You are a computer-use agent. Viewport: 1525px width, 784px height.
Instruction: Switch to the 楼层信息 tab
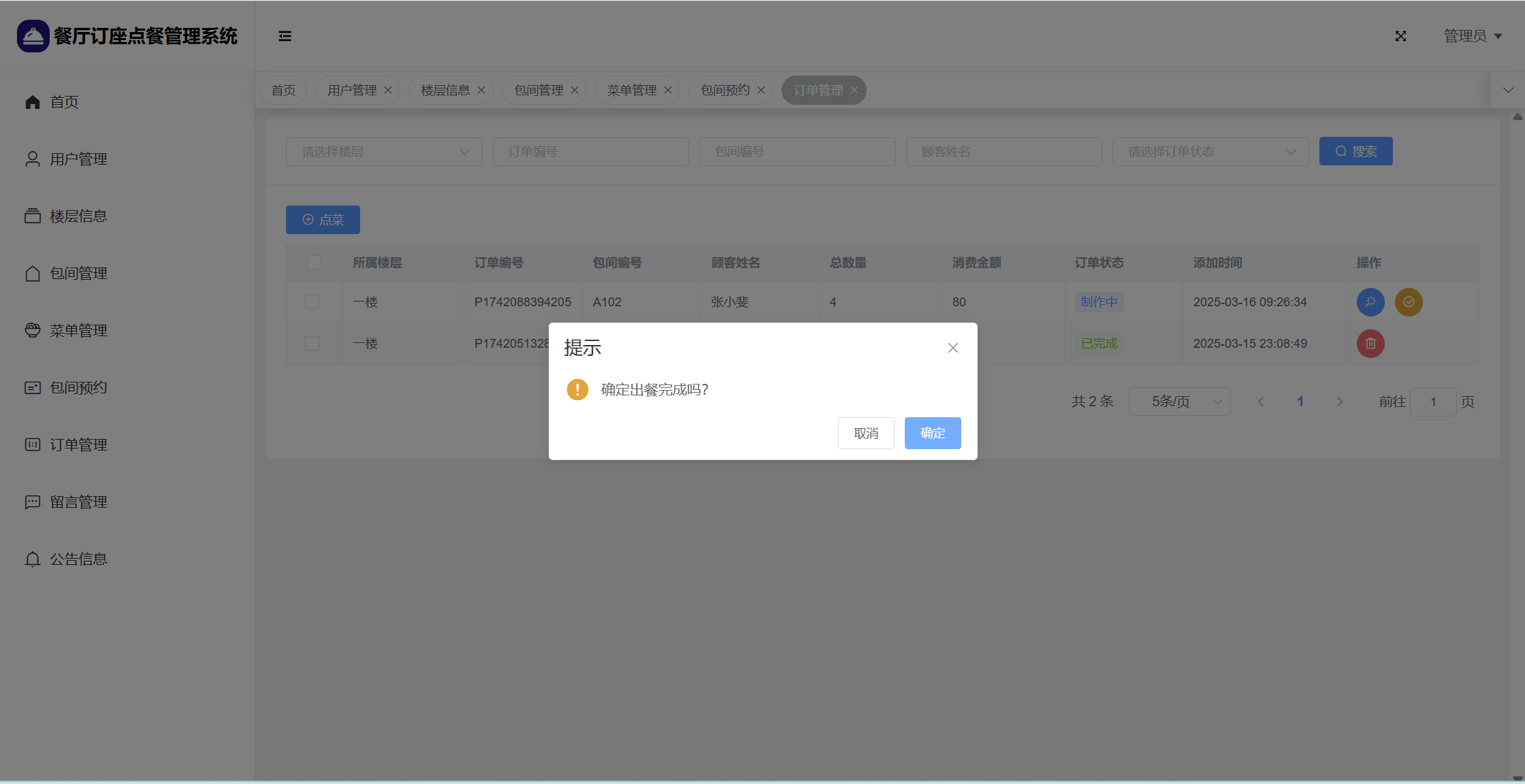[x=445, y=91]
